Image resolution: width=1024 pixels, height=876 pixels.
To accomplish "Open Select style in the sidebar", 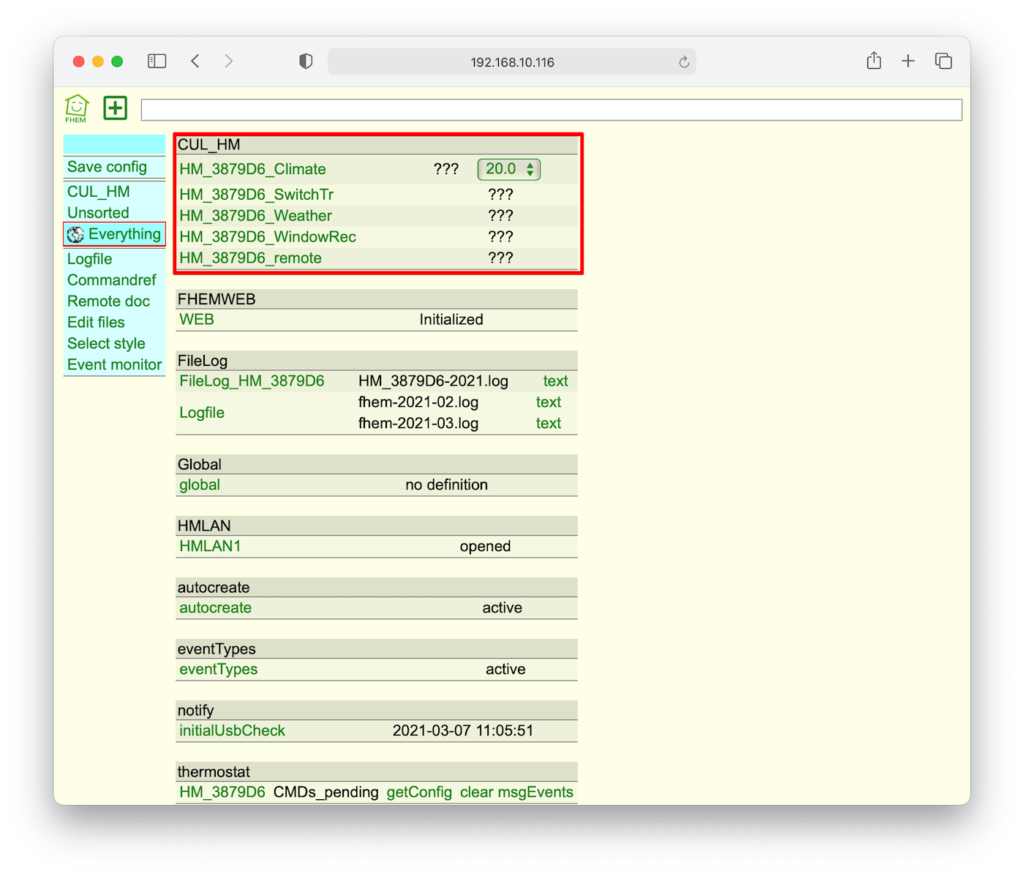I will pyautogui.click(x=106, y=344).
